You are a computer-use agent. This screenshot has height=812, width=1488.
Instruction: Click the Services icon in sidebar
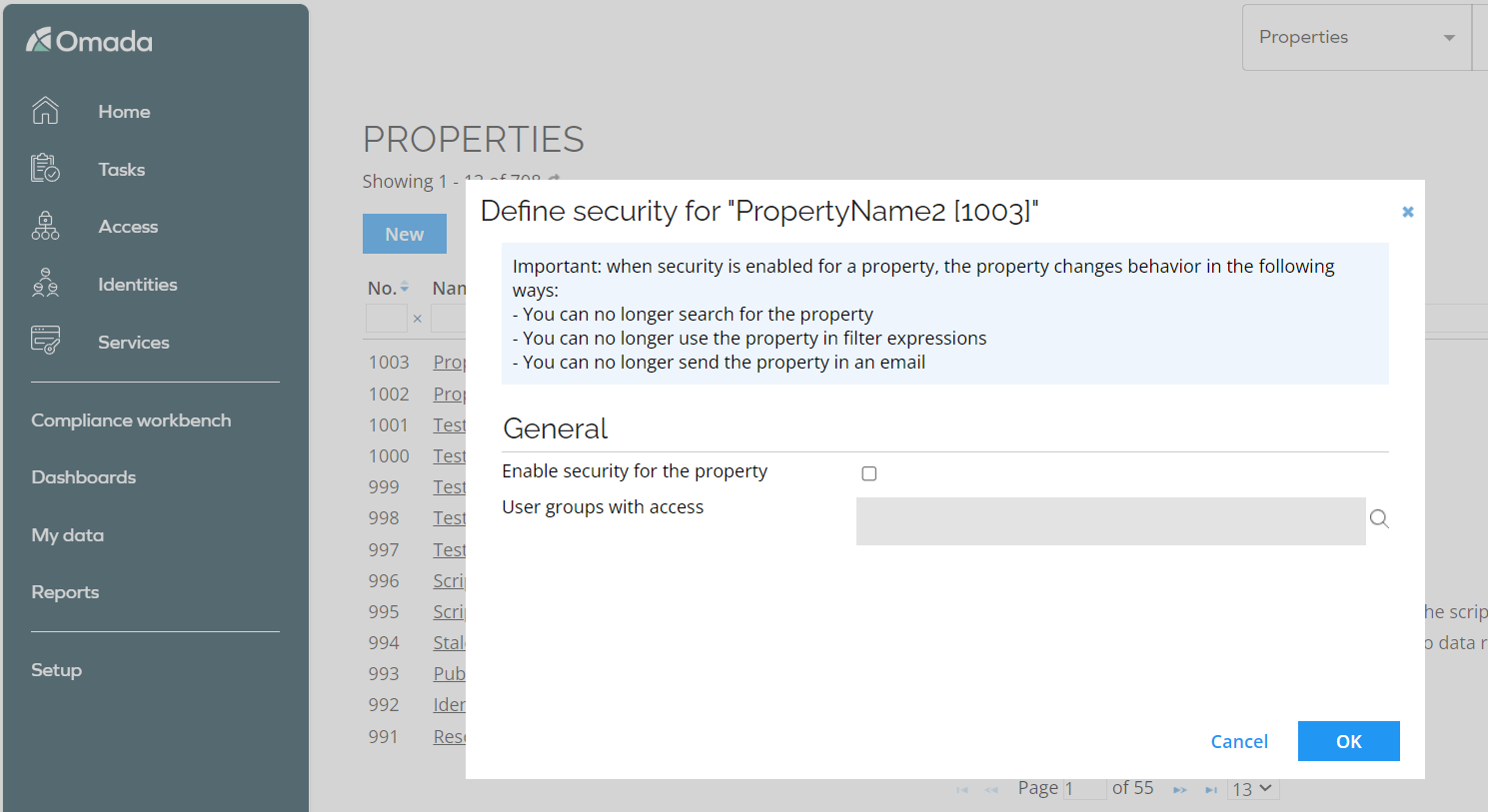click(x=45, y=341)
